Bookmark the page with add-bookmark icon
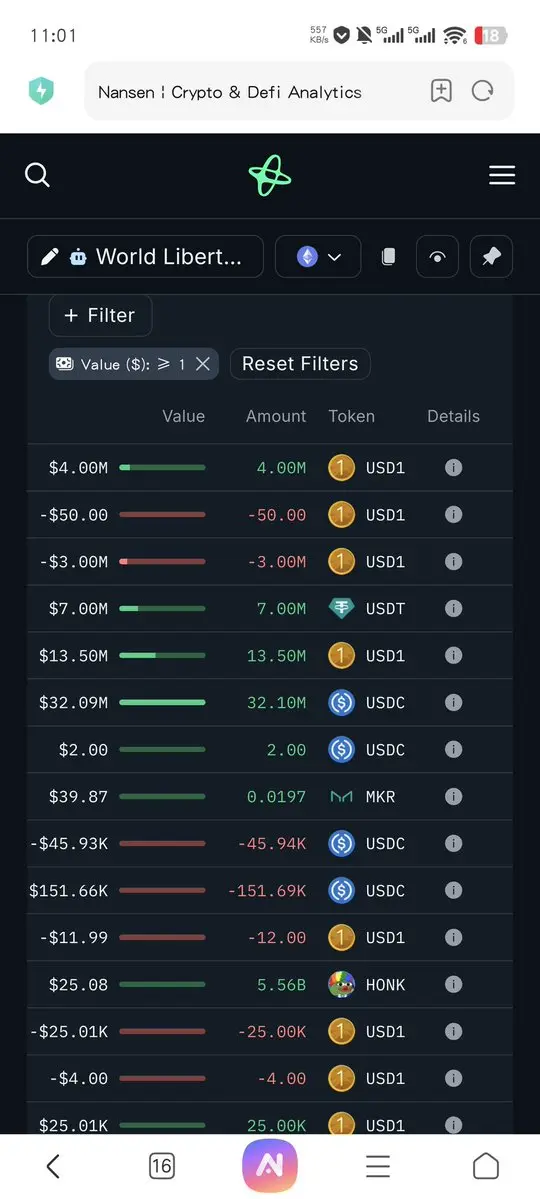540x1199 pixels. tap(441, 91)
